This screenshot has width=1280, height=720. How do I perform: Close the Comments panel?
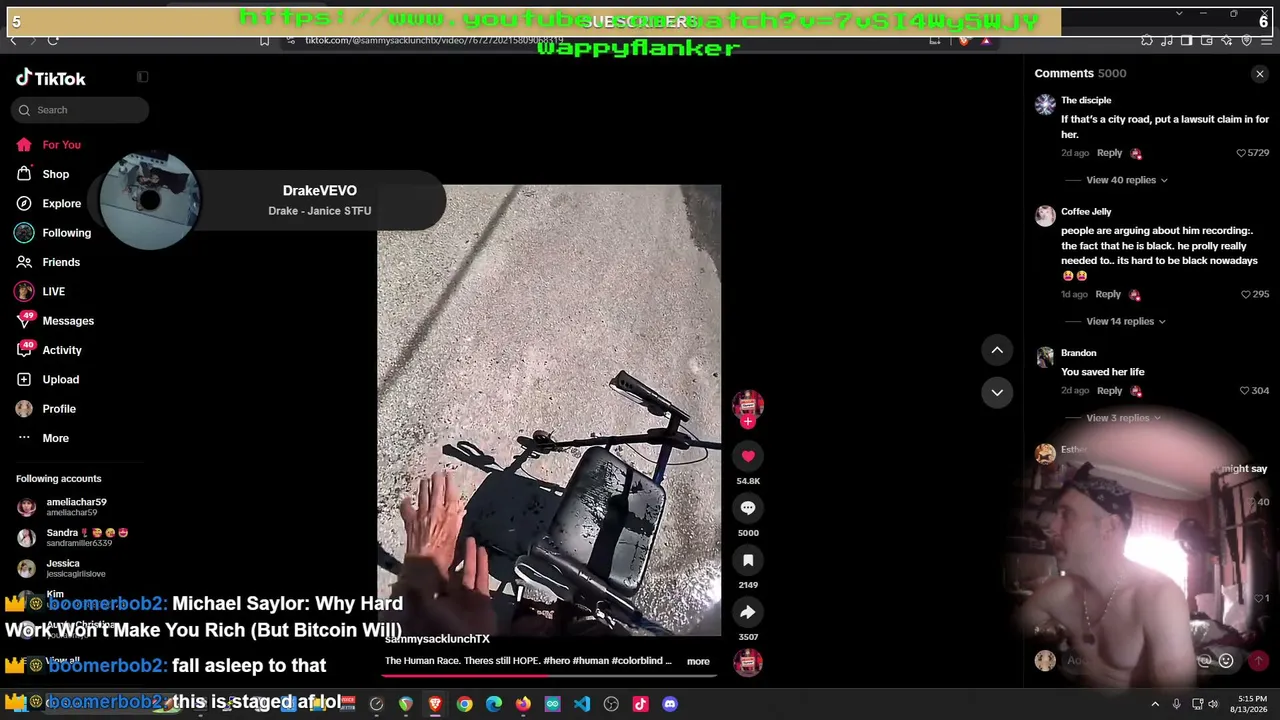coord(1260,74)
